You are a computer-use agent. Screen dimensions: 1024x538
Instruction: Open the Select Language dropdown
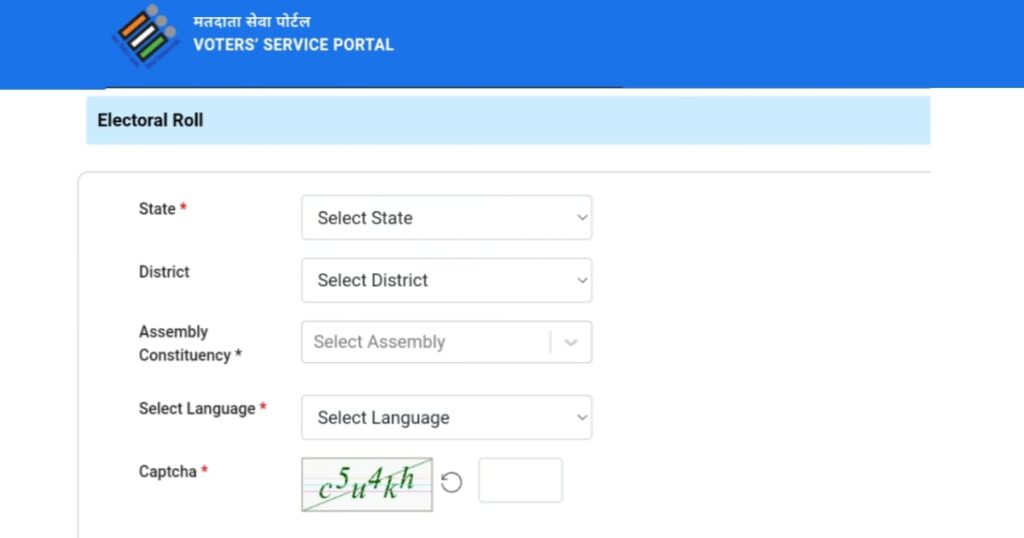(446, 418)
